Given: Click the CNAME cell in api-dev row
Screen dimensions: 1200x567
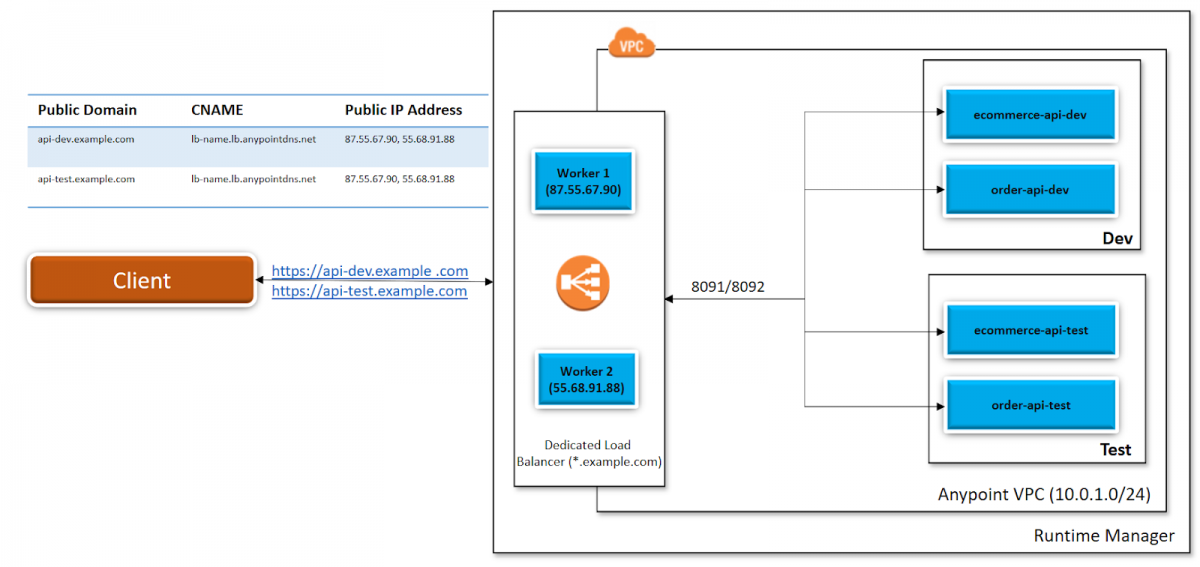Looking at the screenshot, I should coord(253,139).
